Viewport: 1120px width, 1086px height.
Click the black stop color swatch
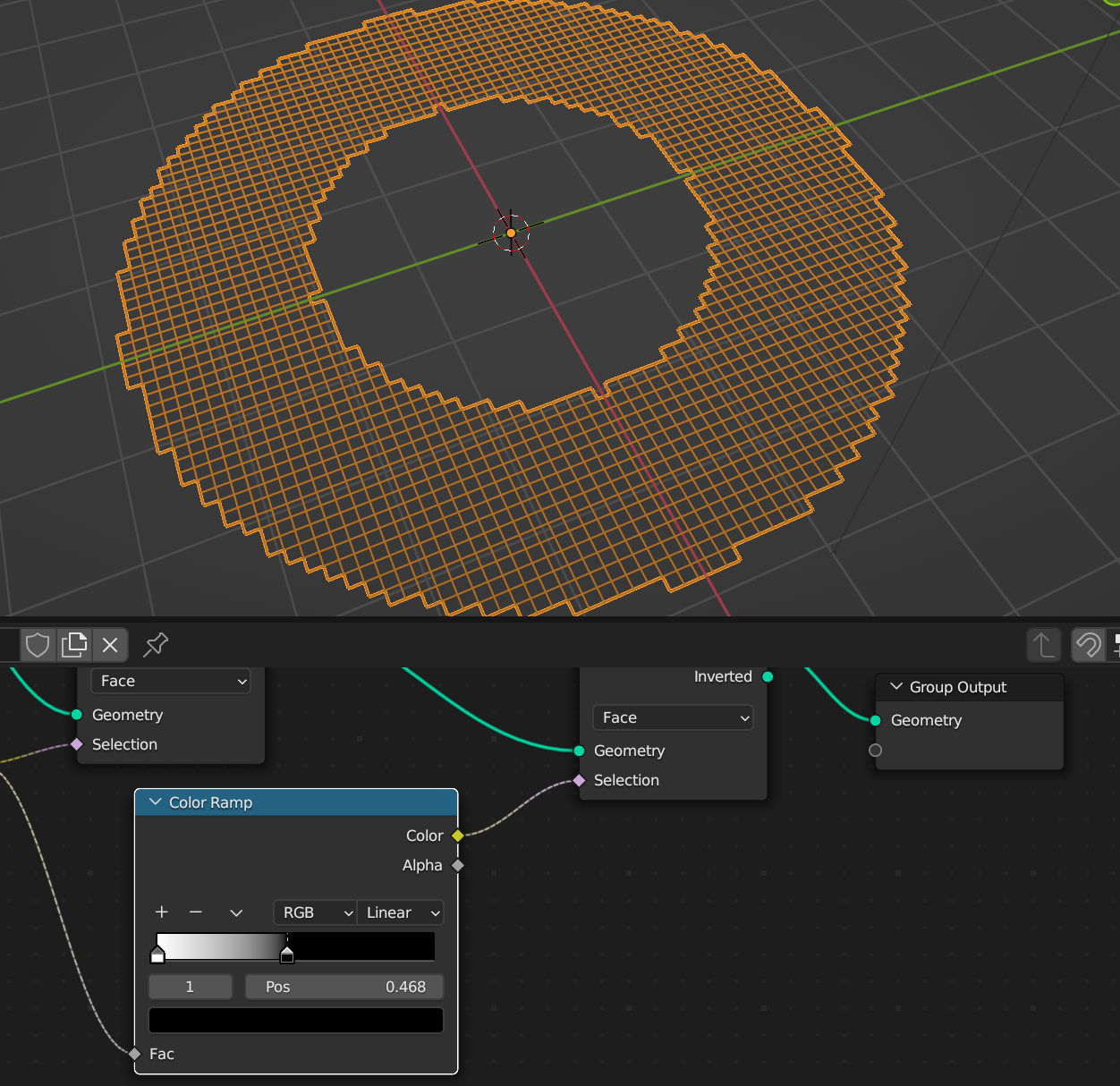coord(295,1021)
